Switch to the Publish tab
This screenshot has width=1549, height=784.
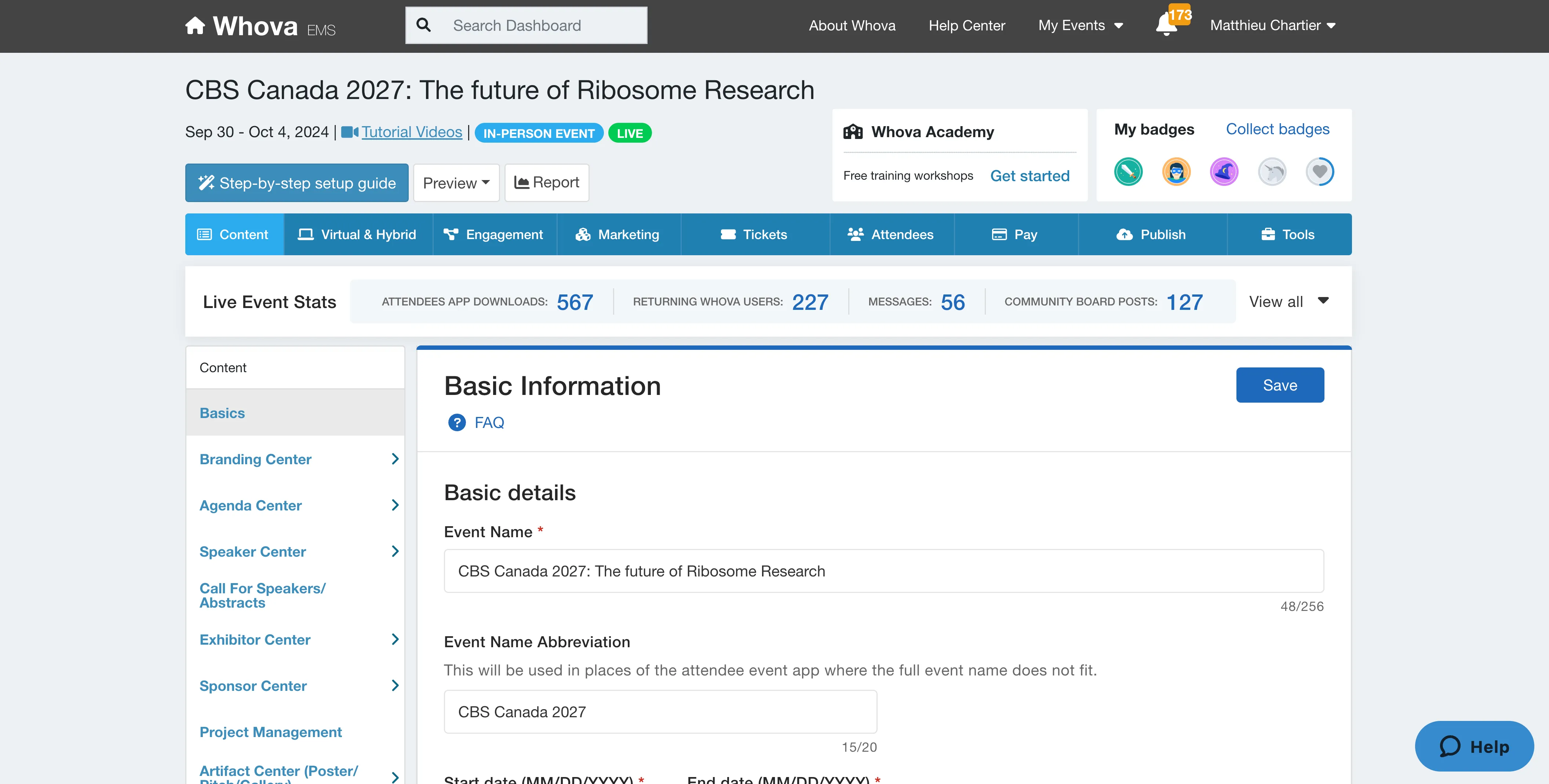point(1152,234)
